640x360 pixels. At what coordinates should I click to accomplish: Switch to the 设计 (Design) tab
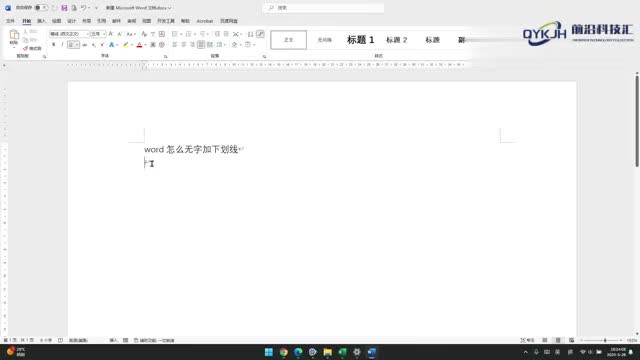[x=71, y=21]
